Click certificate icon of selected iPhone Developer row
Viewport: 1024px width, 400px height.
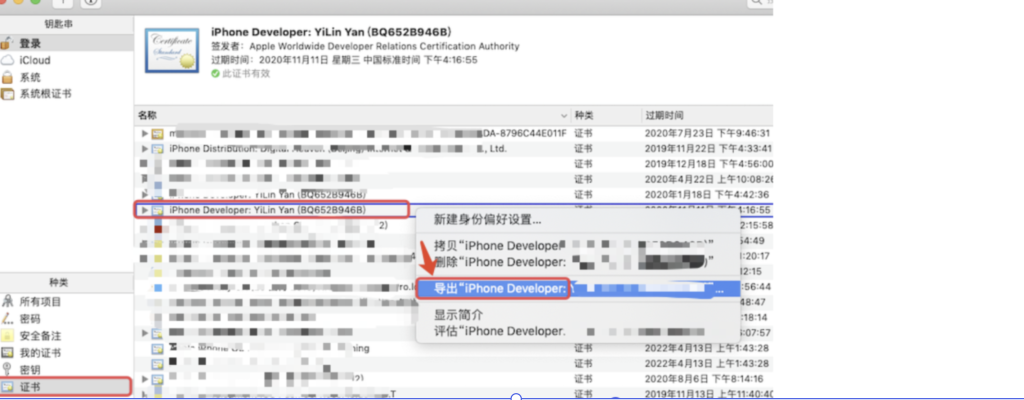point(157,210)
